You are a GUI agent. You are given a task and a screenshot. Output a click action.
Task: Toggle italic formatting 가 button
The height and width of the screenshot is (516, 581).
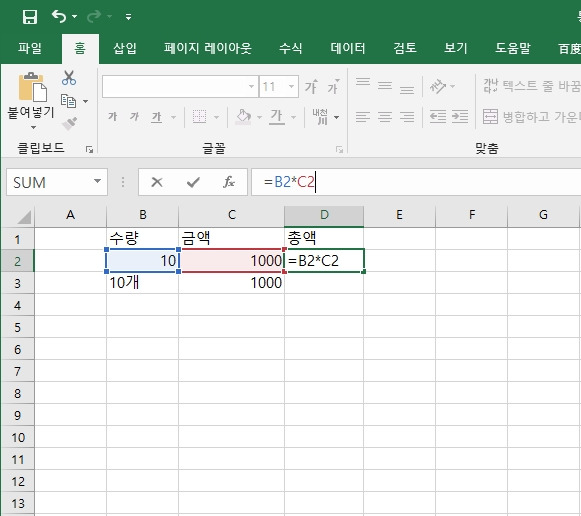pyautogui.click(x=134, y=117)
